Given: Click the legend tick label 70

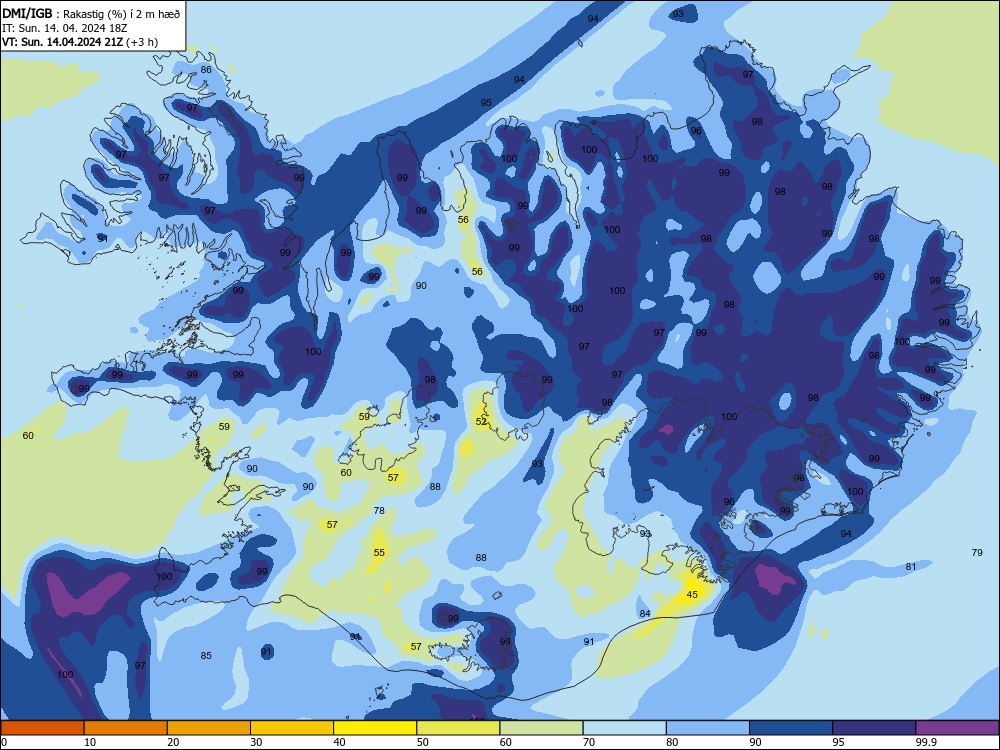Looking at the screenshot, I should [x=589, y=742].
